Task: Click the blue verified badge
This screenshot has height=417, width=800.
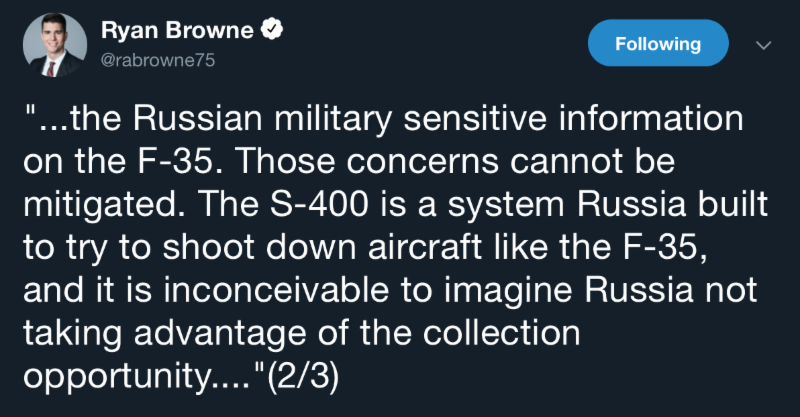Action: click(x=271, y=30)
